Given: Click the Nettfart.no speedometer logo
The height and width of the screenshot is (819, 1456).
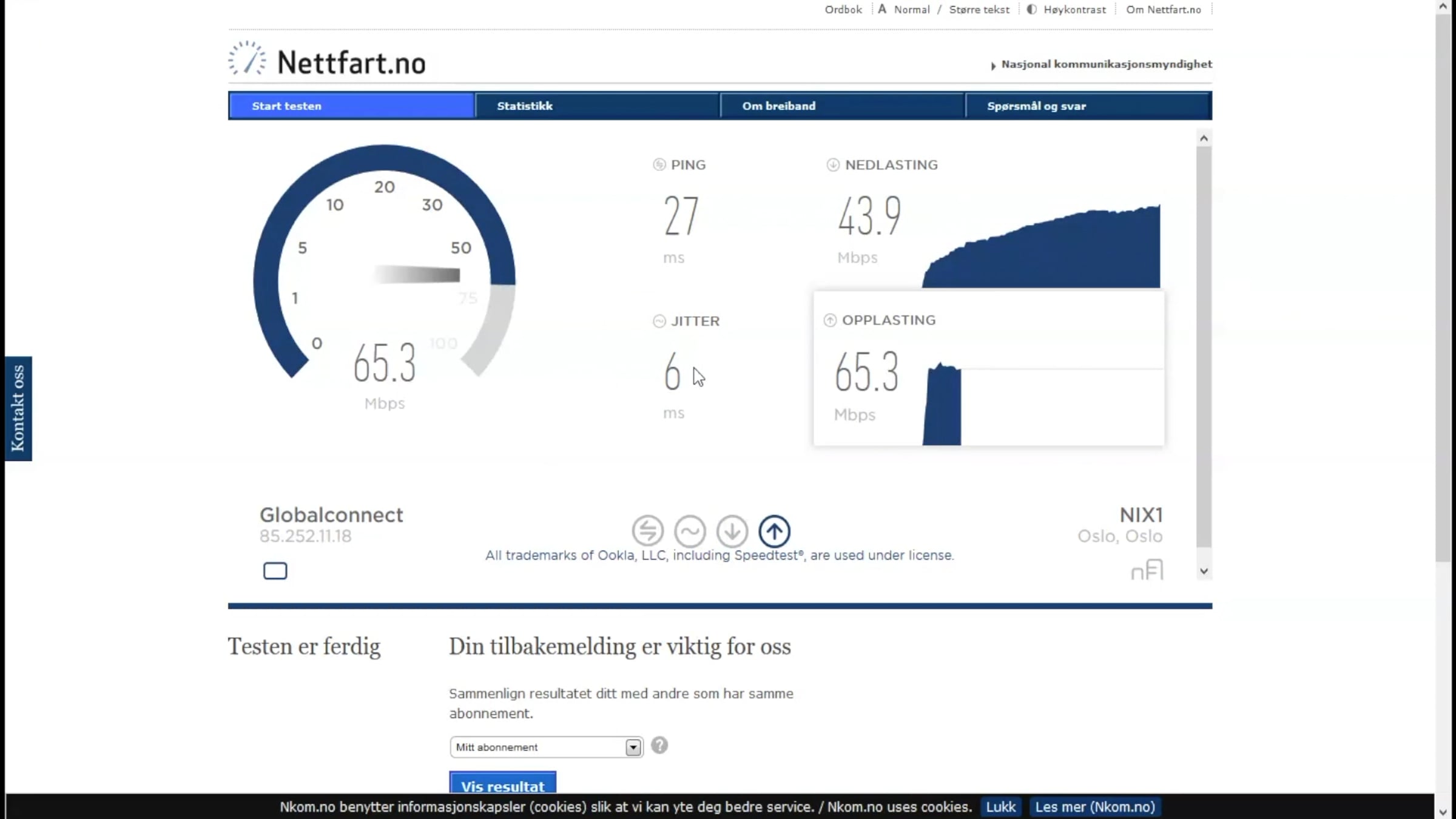Looking at the screenshot, I should point(247,59).
